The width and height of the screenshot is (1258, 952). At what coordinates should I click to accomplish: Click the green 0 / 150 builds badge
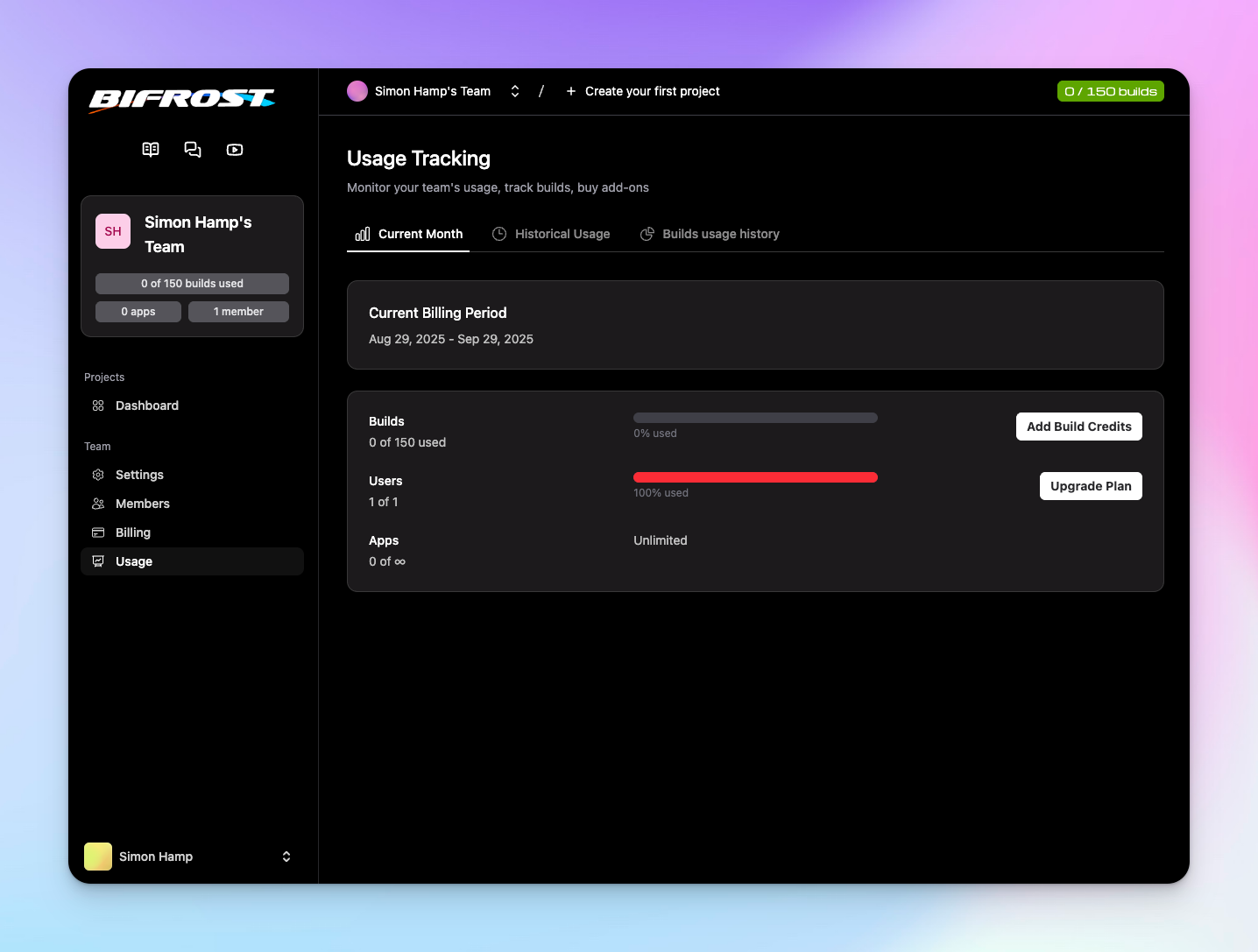(1110, 91)
